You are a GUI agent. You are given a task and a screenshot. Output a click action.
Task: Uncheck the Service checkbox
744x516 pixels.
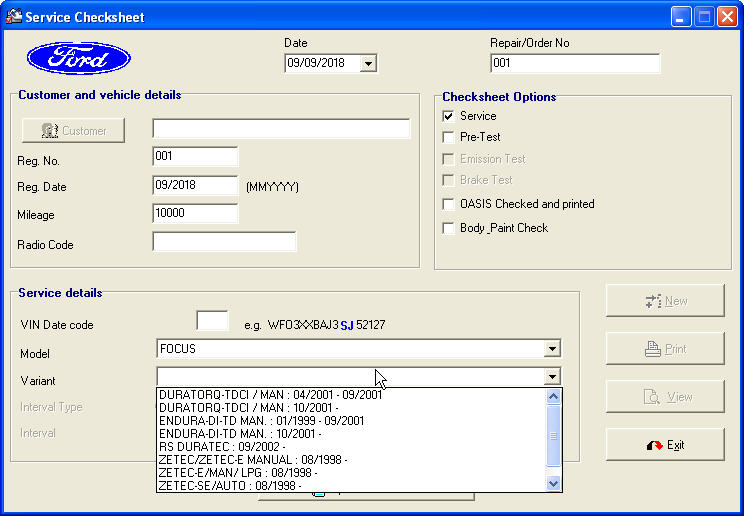point(448,116)
